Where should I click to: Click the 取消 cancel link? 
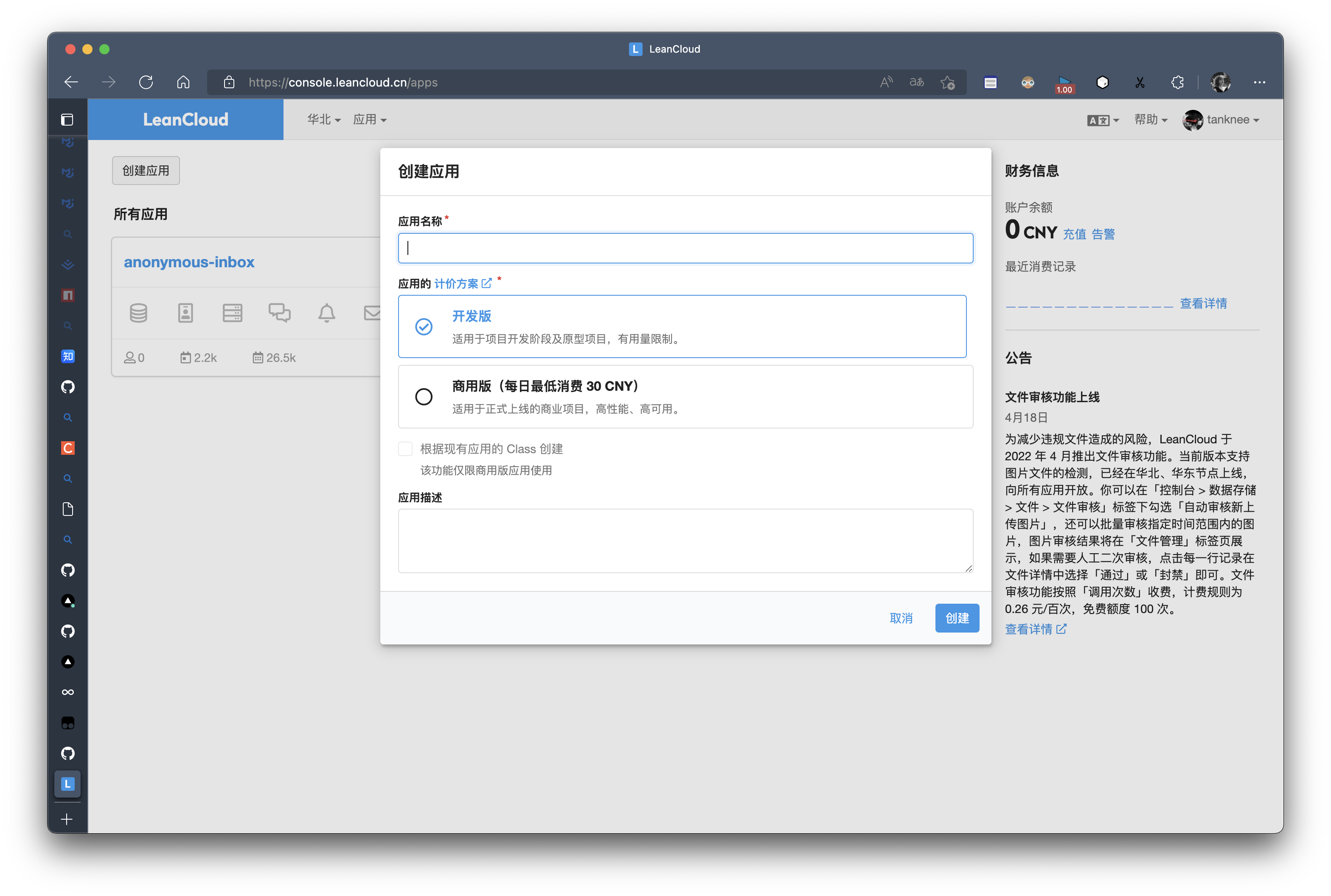coord(901,618)
